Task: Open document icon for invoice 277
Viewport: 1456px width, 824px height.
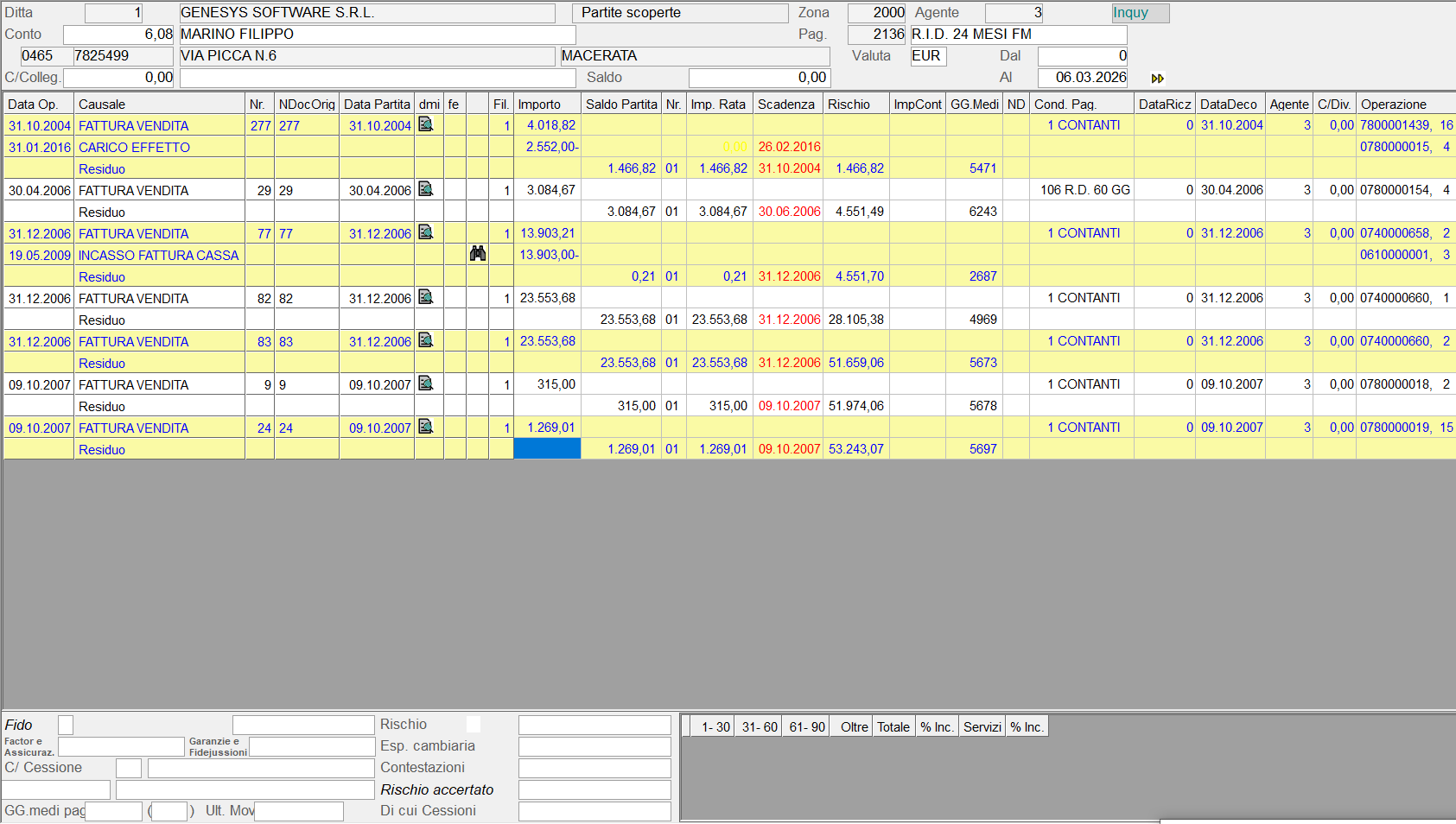Action: point(425,124)
